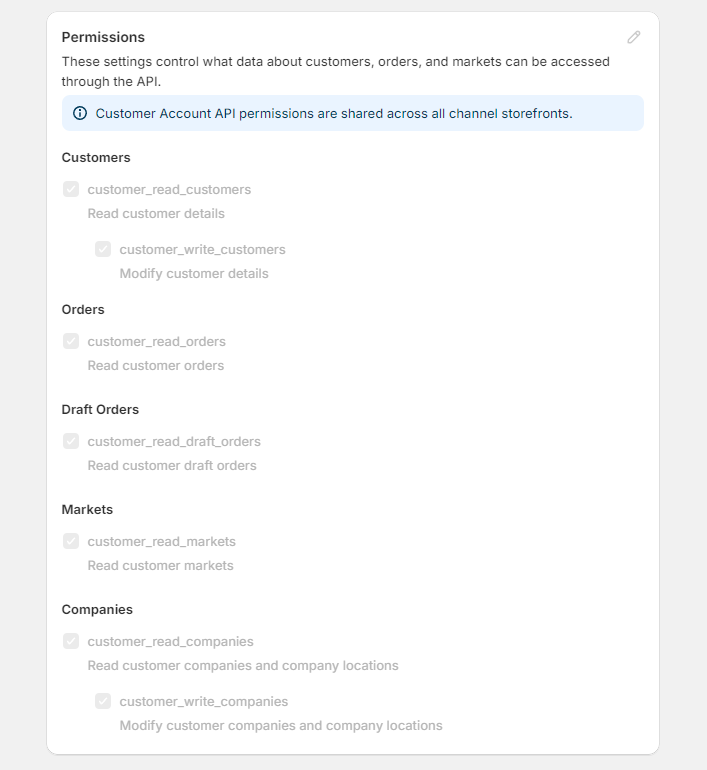Viewport: 707px width, 770px height.
Task: Click the info icon in the blue banner
Action: point(80,113)
